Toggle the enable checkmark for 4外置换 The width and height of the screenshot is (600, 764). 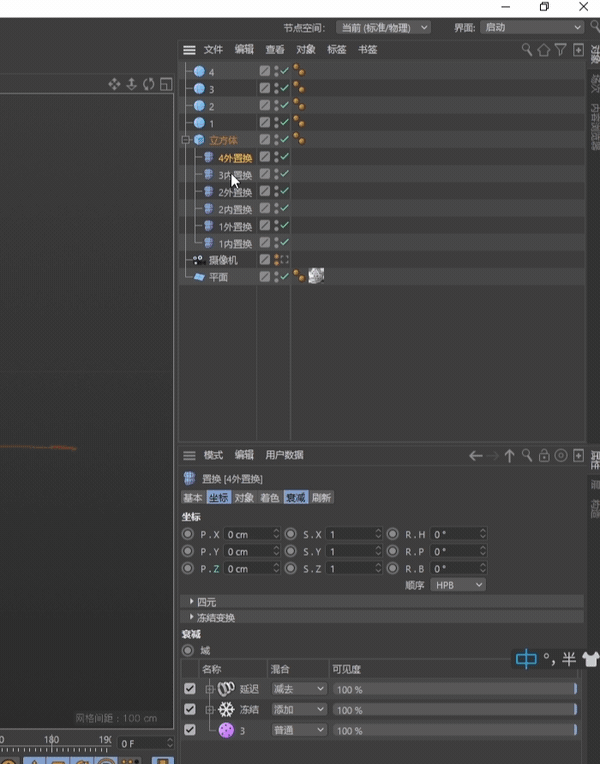[x=285, y=156]
